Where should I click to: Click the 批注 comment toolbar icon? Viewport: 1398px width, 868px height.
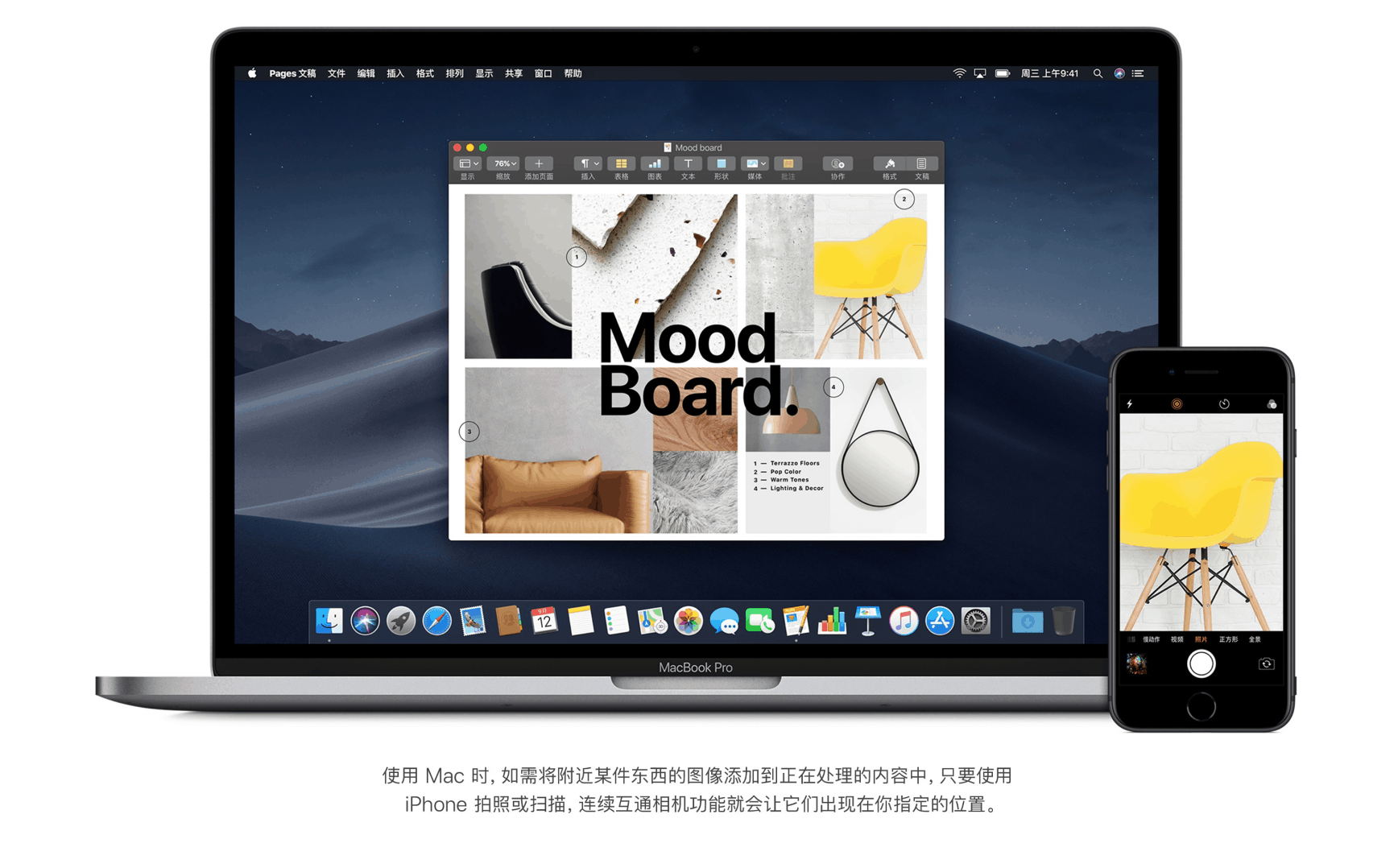[x=788, y=163]
